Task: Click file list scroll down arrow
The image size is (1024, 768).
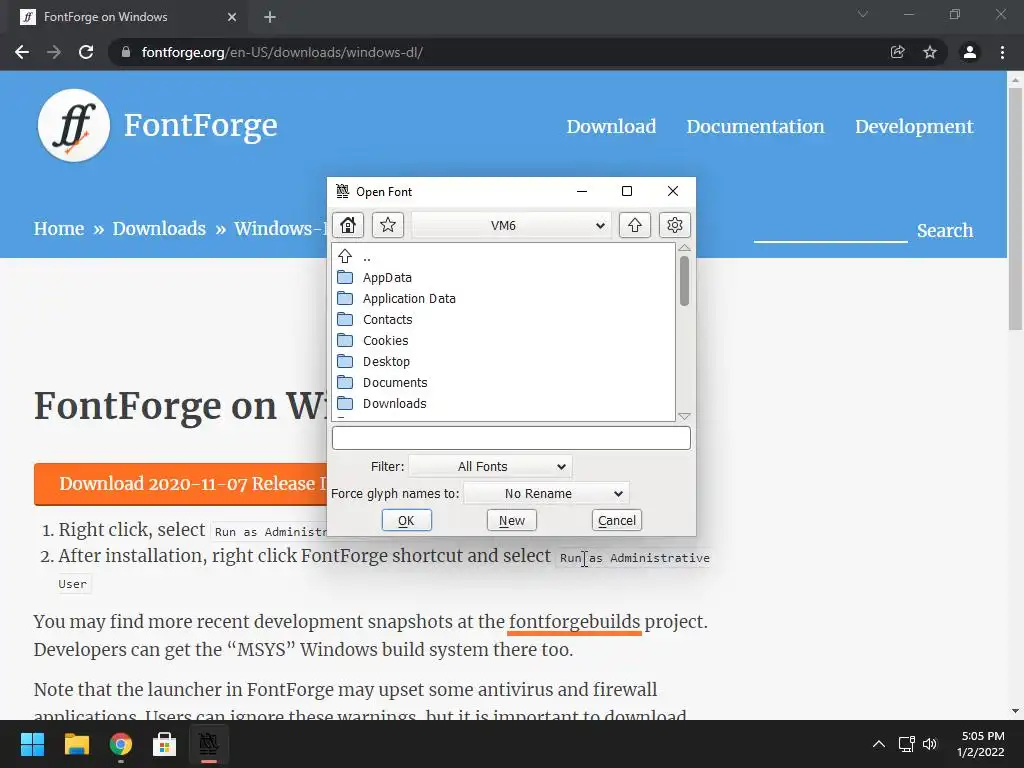Action: pos(684,416)
